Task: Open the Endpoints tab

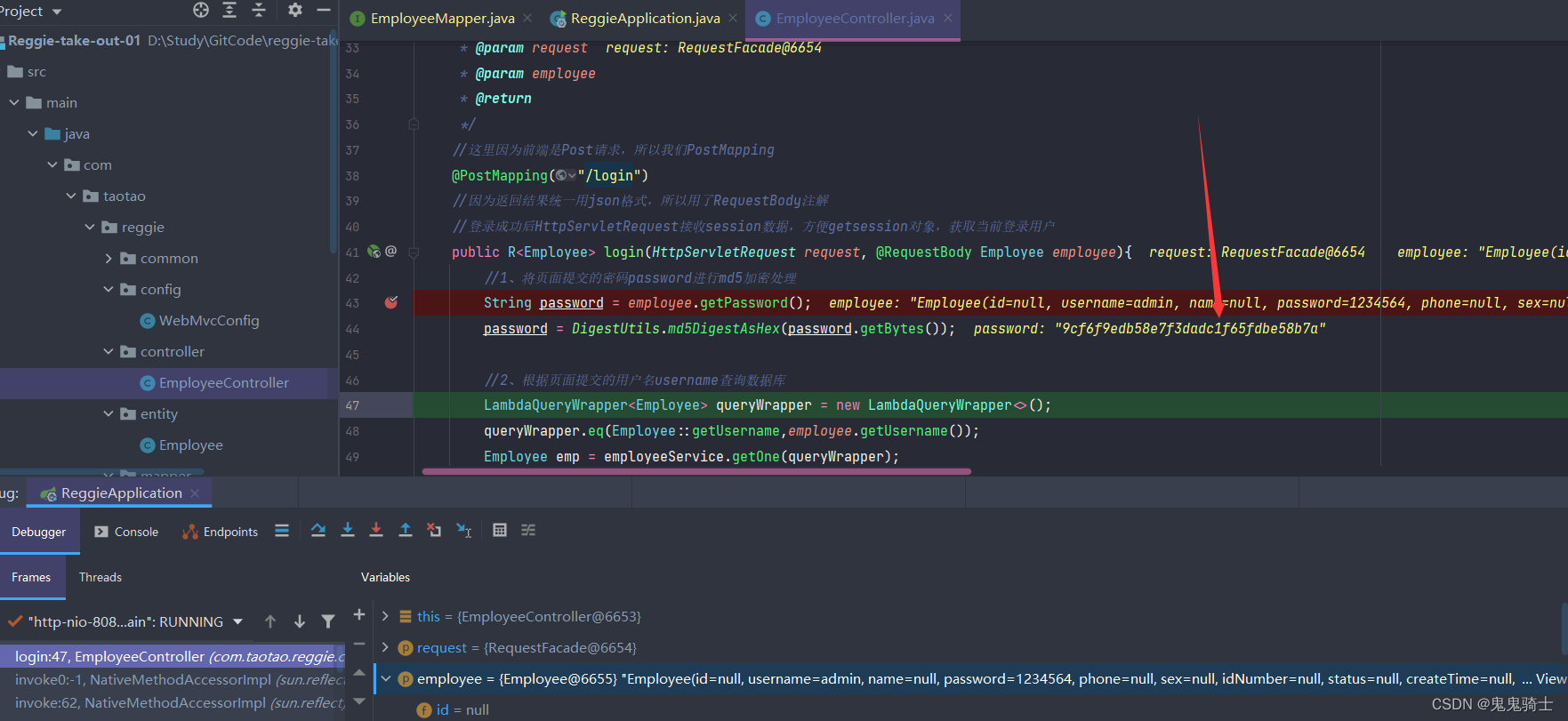Action: tap(220, 532)
